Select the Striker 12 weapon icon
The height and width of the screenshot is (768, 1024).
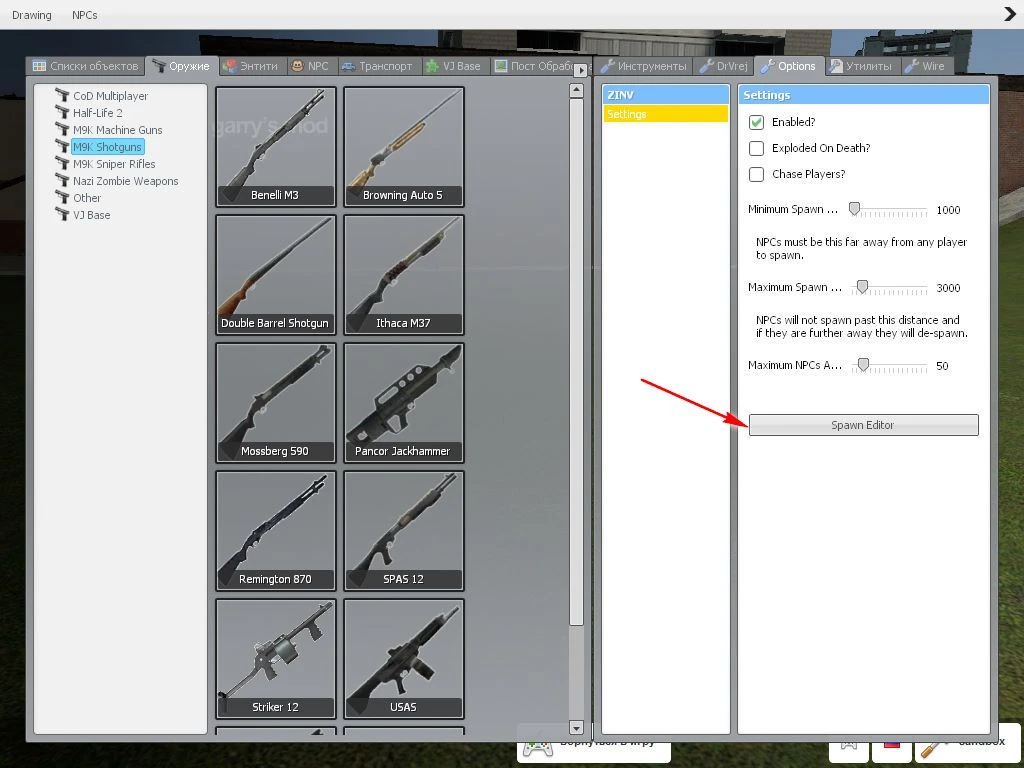tap(276, 659)
